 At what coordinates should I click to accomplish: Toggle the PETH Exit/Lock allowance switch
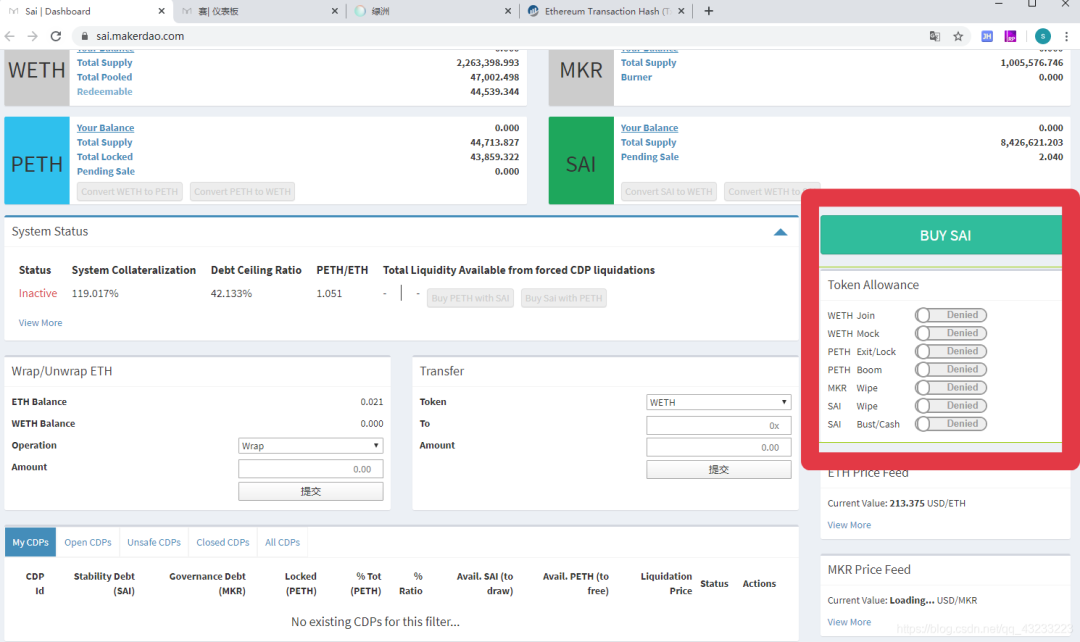point(951,351)
